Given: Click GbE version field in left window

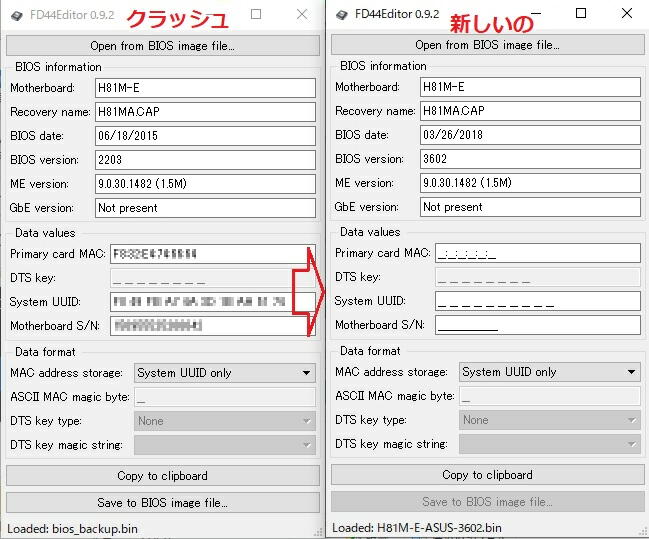Looking at the screenshot, I should click(205, 208).
